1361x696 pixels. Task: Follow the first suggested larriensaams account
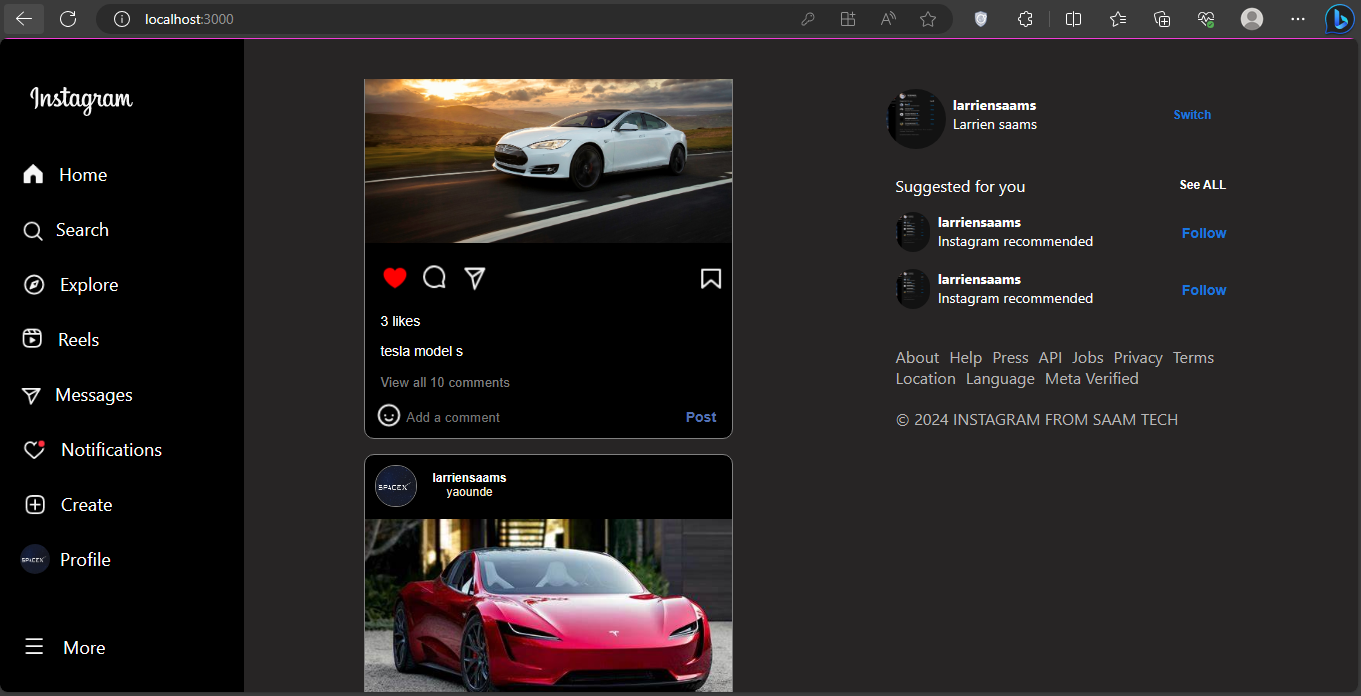point(1203,233)
